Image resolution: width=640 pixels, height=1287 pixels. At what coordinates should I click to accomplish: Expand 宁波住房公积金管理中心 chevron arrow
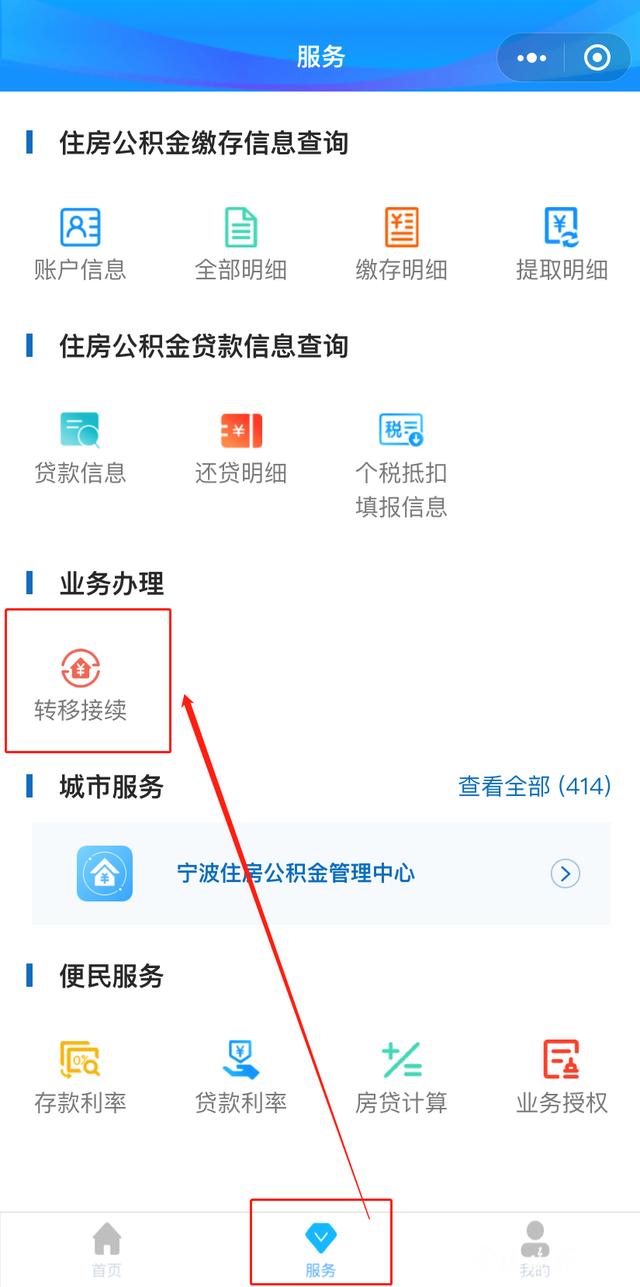tap(565, 874)
